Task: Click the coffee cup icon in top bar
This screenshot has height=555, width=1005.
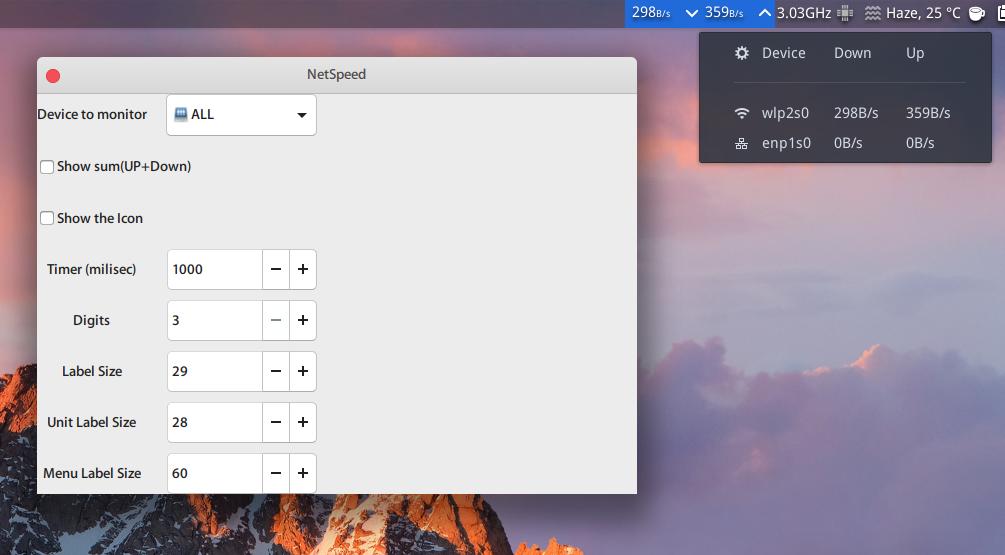Action: point(976,13)
